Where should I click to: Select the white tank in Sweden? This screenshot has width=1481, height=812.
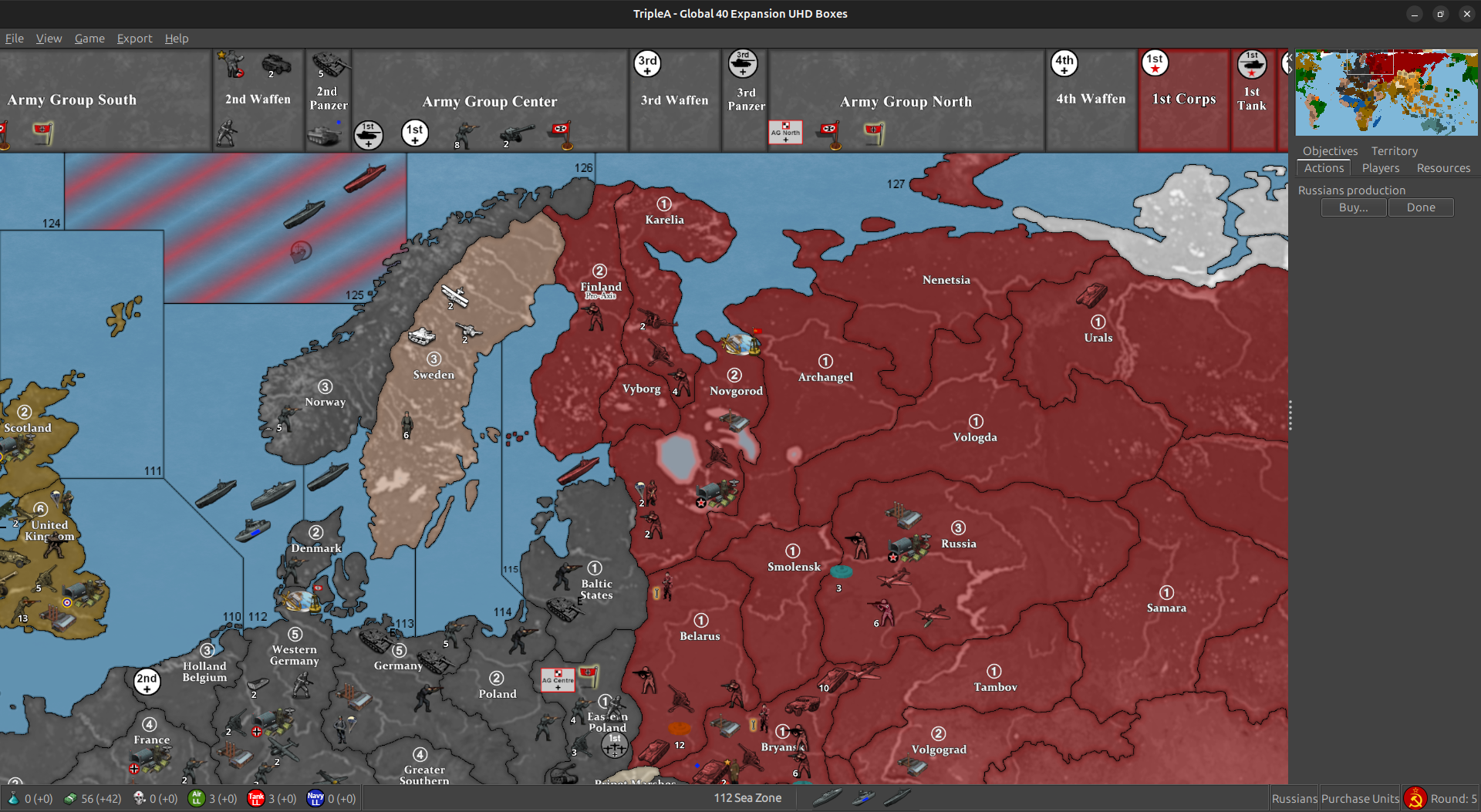pos(421,335)
